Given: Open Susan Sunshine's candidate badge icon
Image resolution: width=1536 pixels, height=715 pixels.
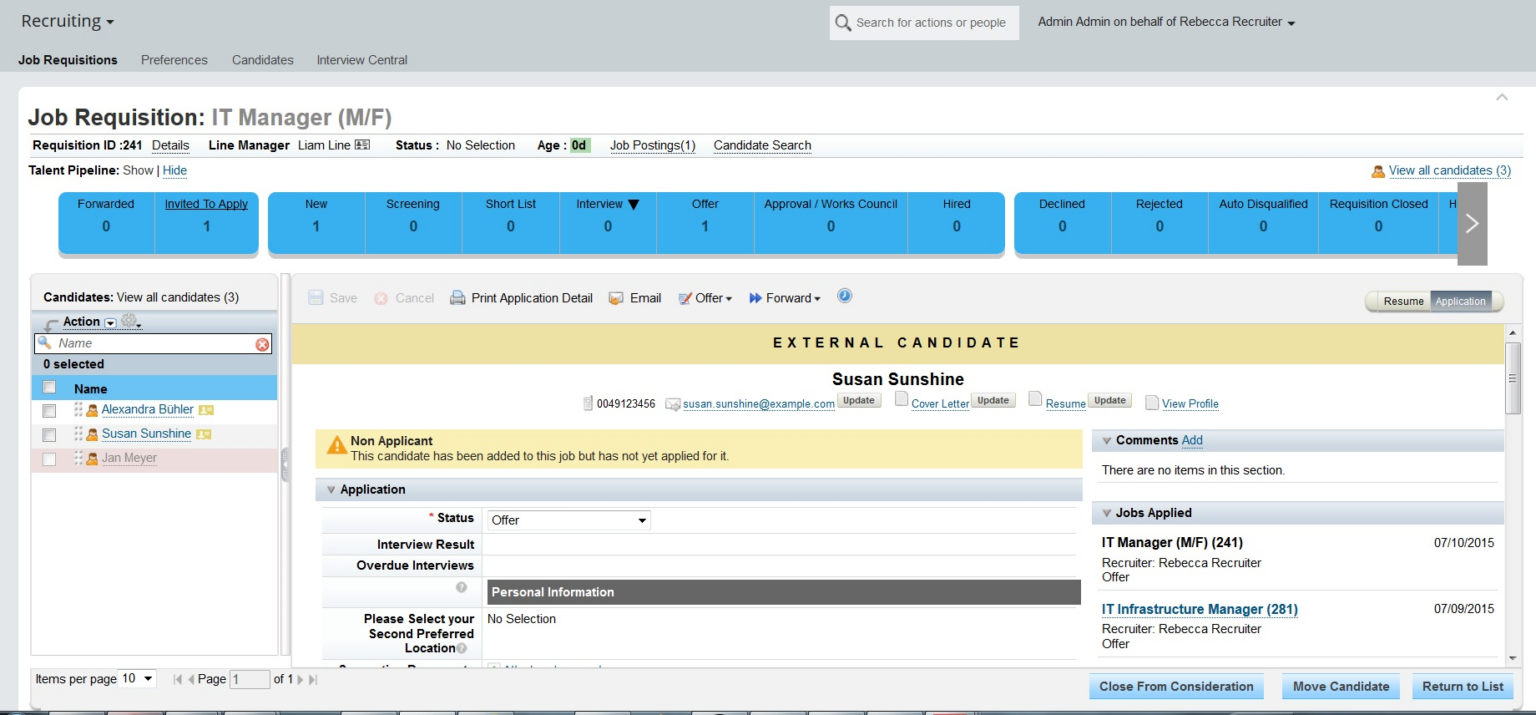Looking at the screenshot, I should tap(205, 434).
